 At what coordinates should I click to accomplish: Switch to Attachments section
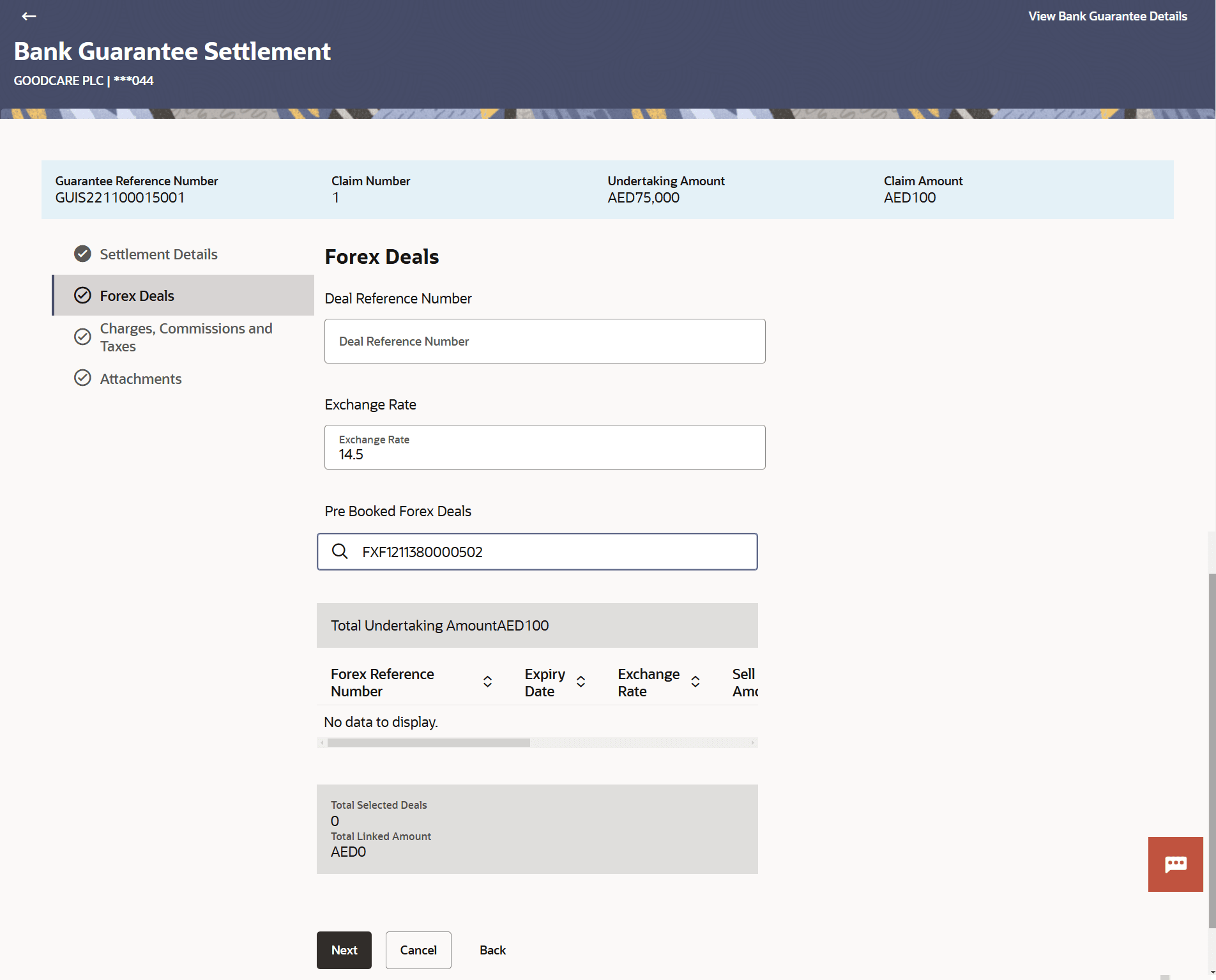pos(141,379)
